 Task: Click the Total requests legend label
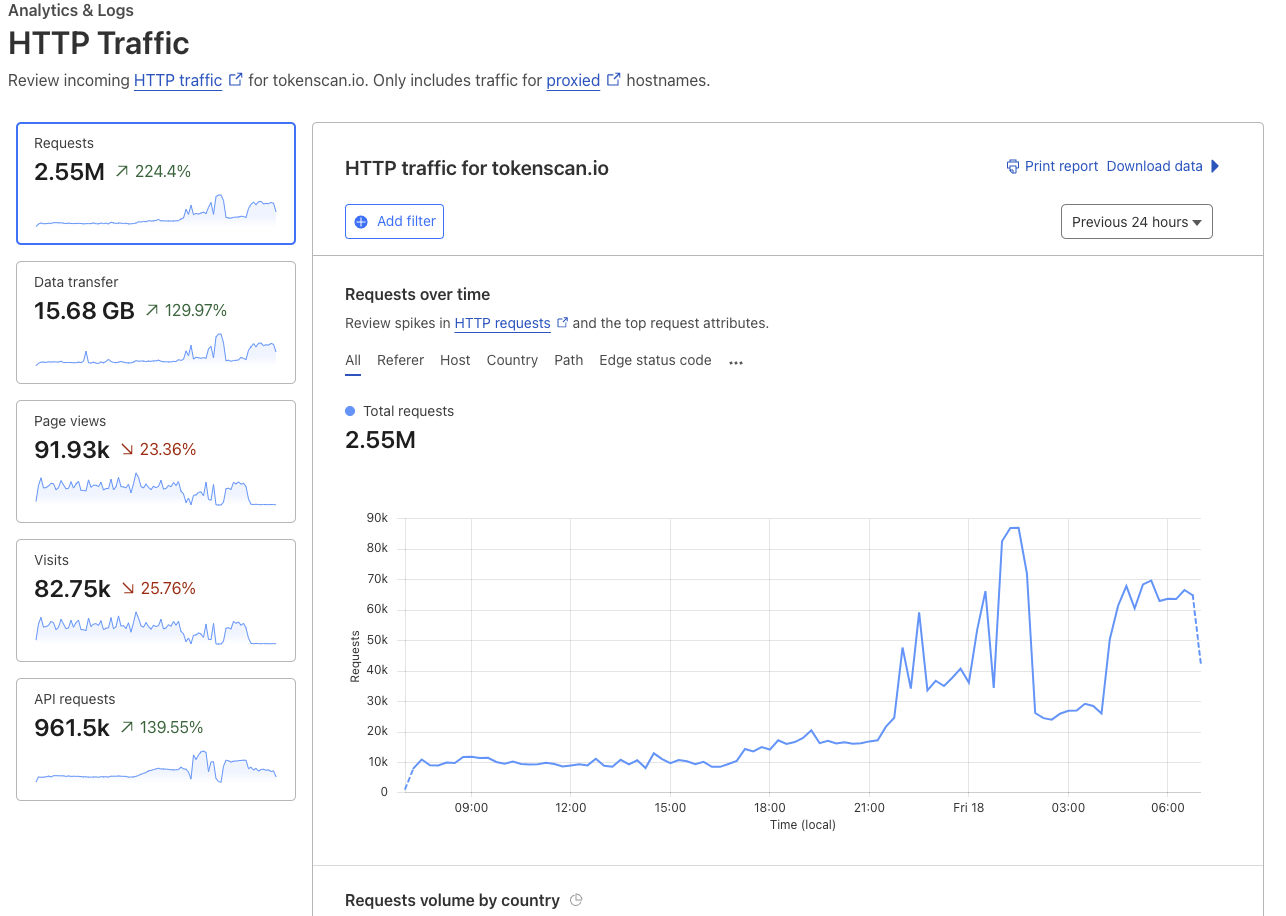pos(408,411)
